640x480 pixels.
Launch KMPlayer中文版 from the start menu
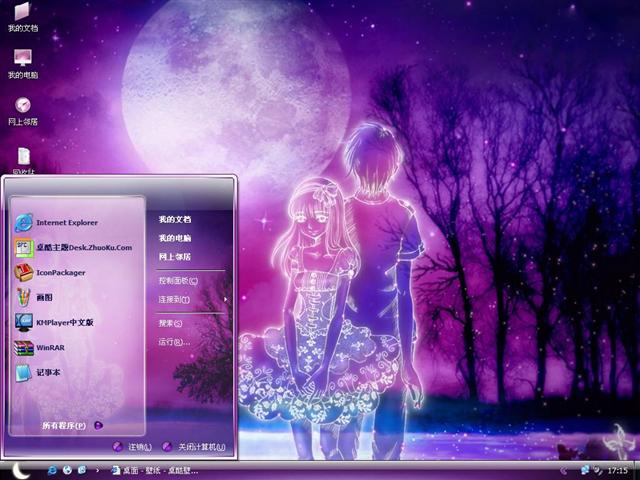[66, 323]
